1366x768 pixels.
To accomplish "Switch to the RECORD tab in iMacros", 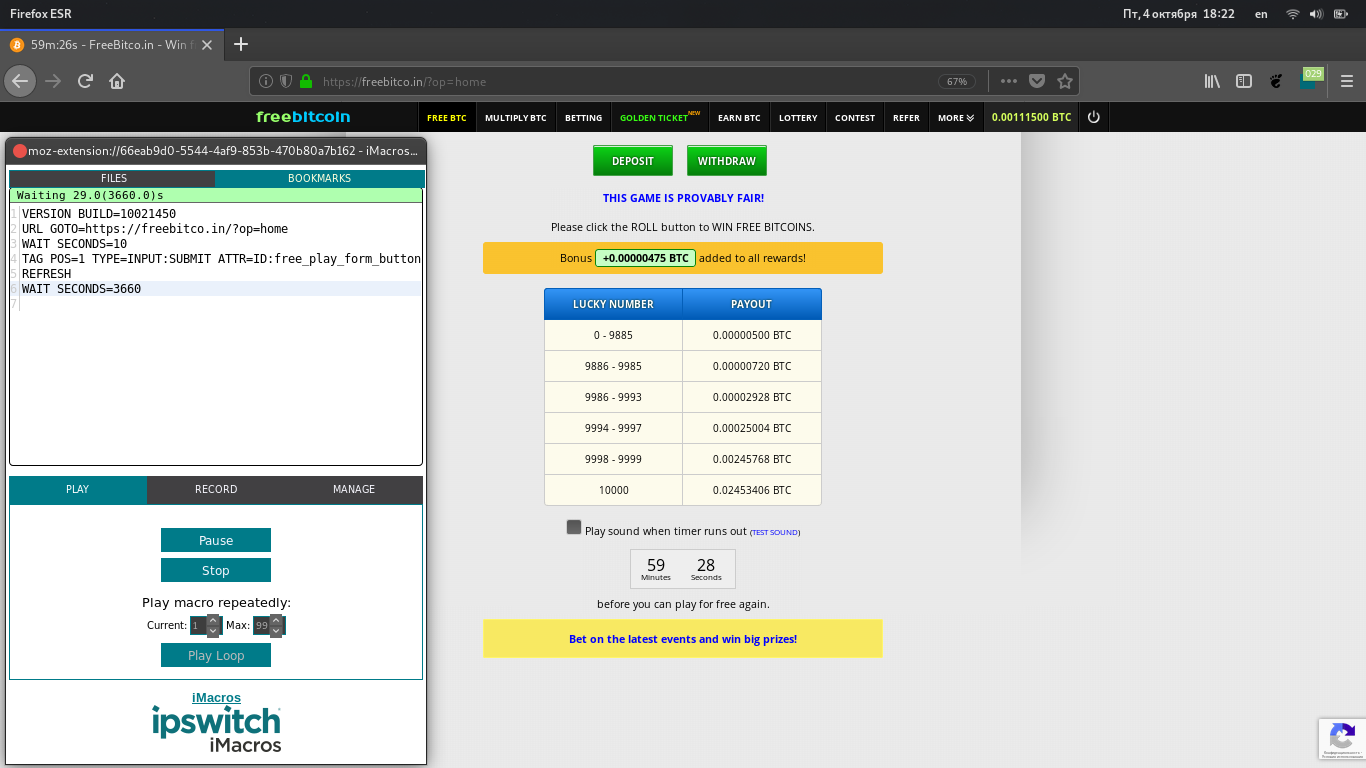I will coord(216,489).
